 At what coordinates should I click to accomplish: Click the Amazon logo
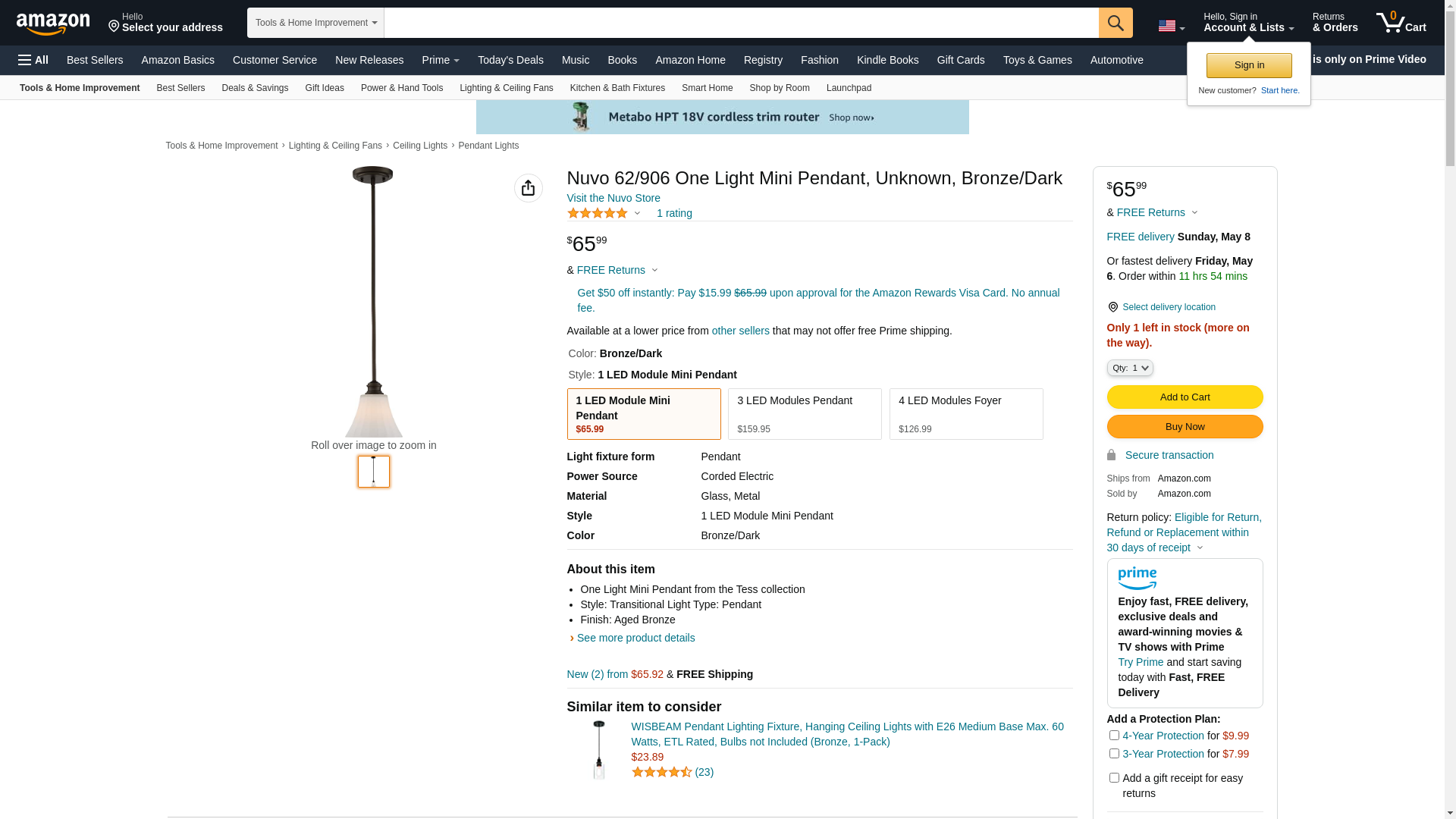(x=53, y=24)
